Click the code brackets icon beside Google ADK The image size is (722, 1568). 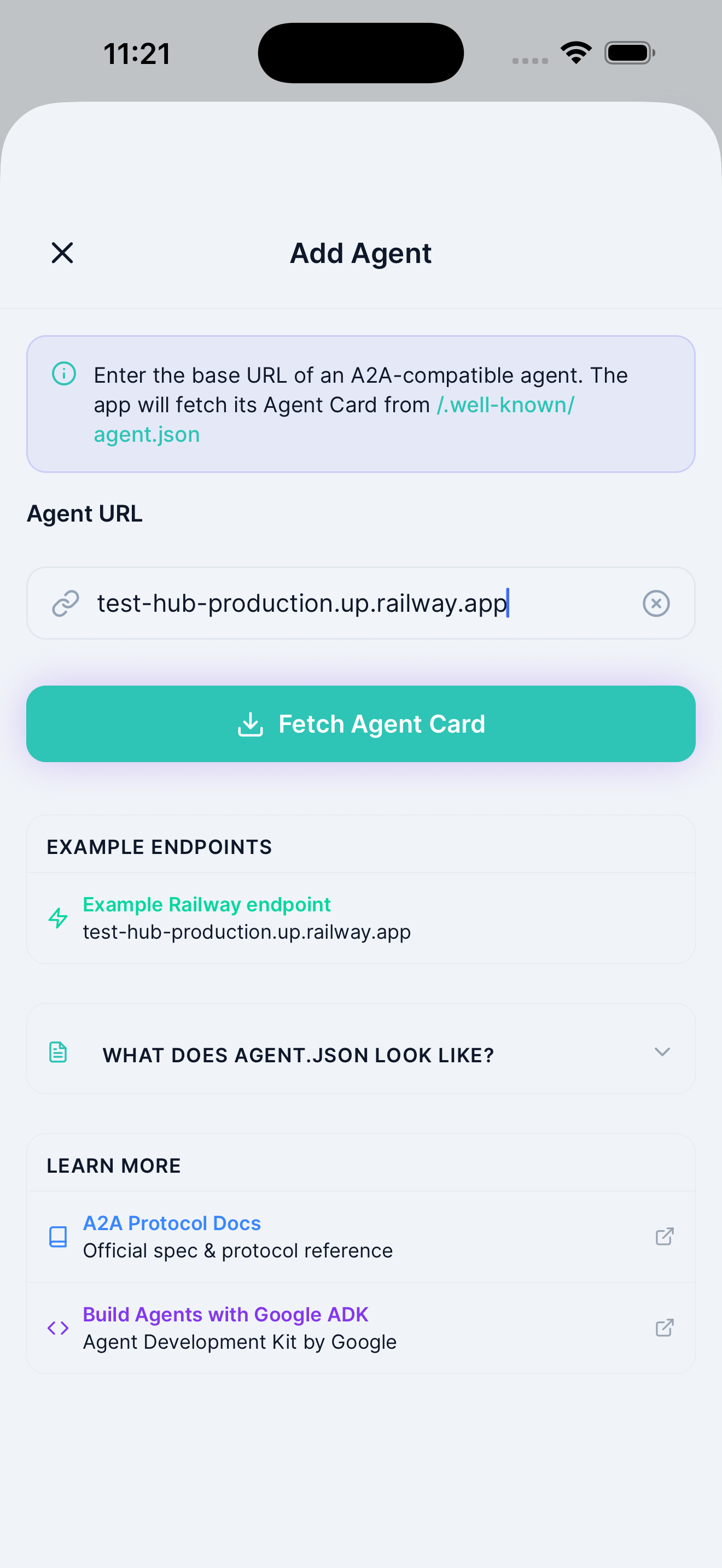coord(57,1328)
